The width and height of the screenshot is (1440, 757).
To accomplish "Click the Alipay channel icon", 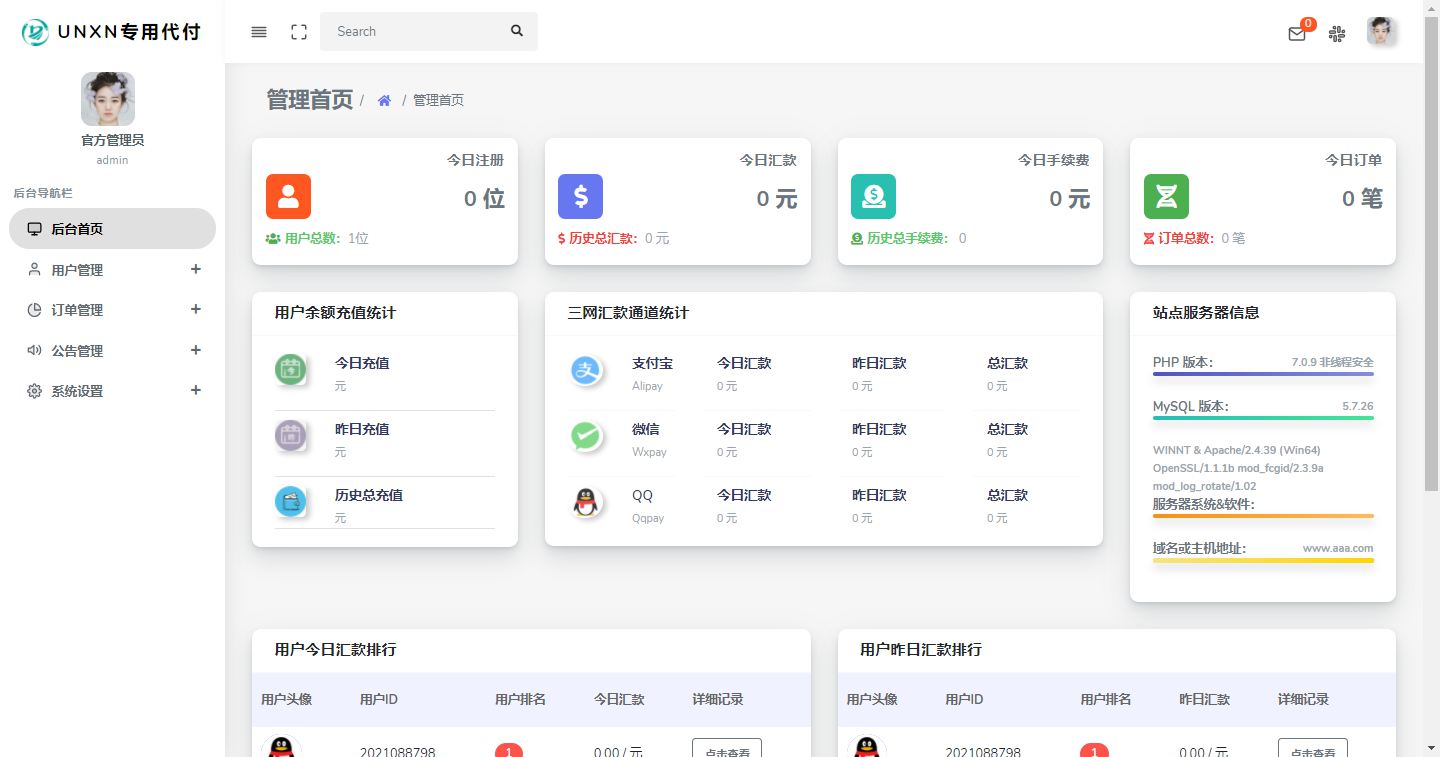I will pyautogui.click(x=586, y=371).
